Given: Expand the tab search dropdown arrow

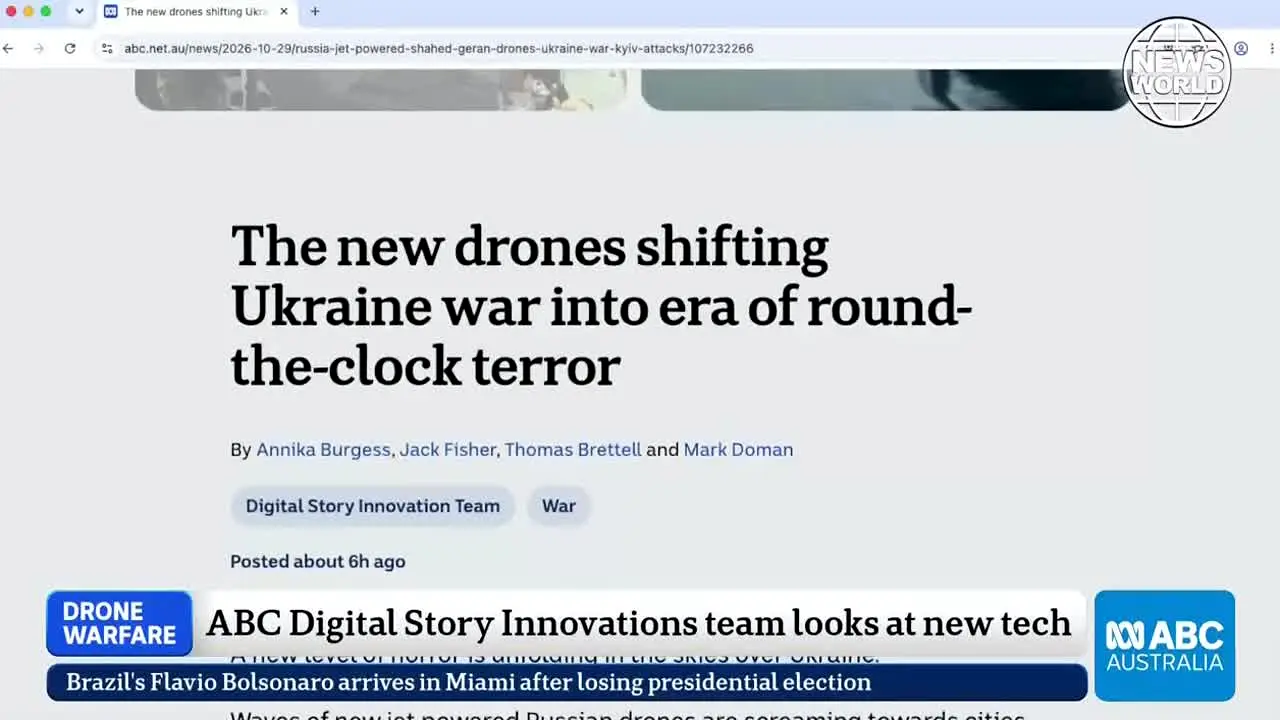Looking at the screenshot, I should click(79, 12).
